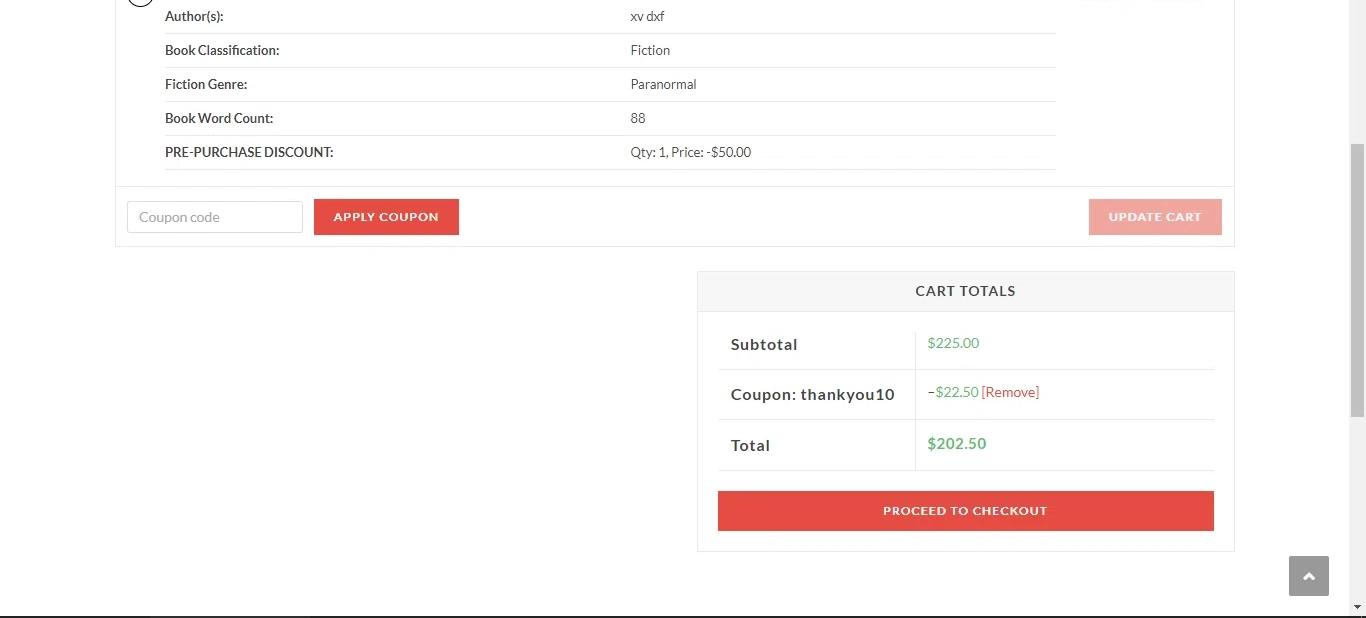Select the $202.50 total amount
This screenshot has width=1366, height=618.
coord(957,444)
